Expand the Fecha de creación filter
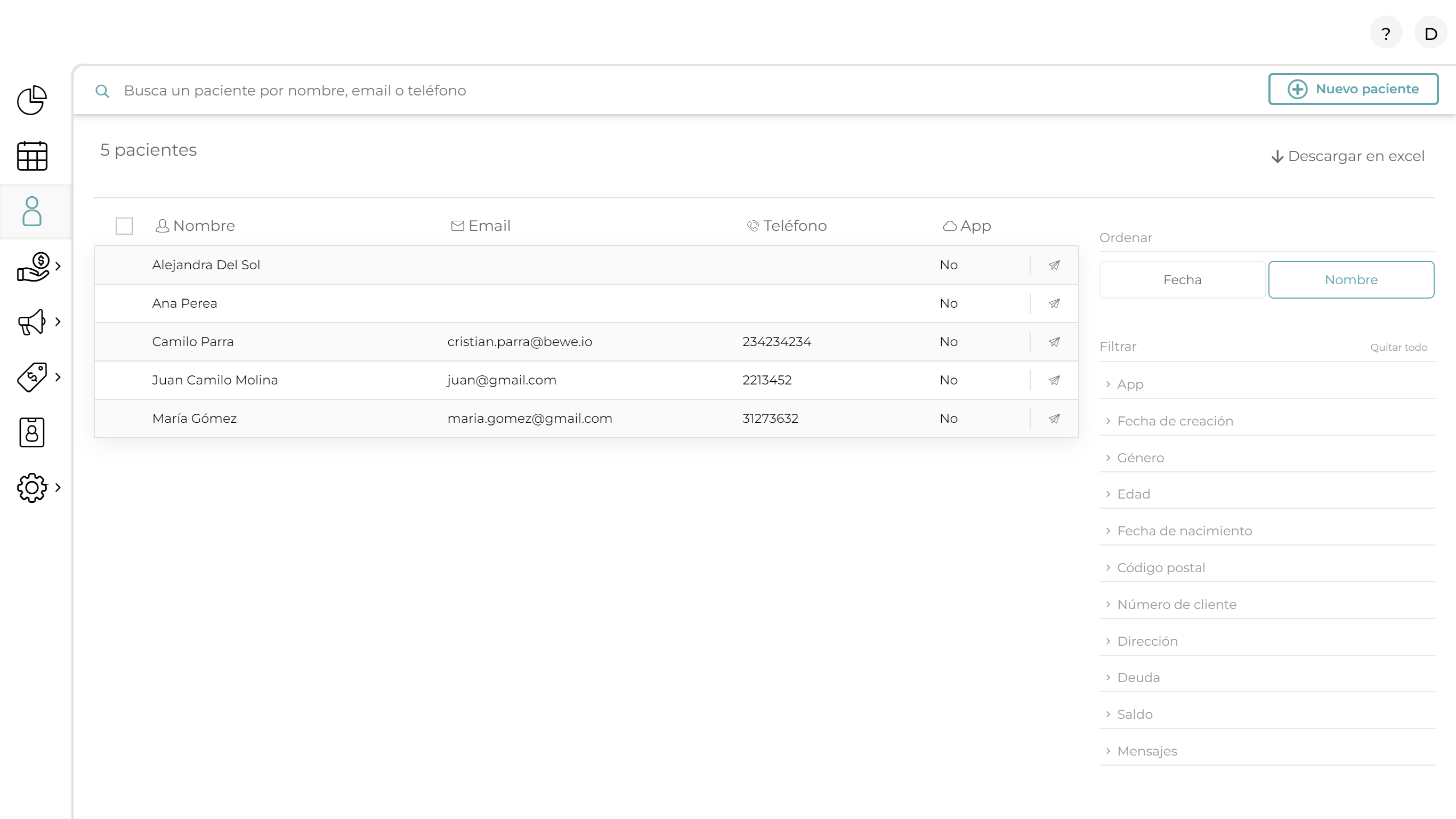Image resolution: width=1456 pixels, height=819 pixels. point(1267,421)
